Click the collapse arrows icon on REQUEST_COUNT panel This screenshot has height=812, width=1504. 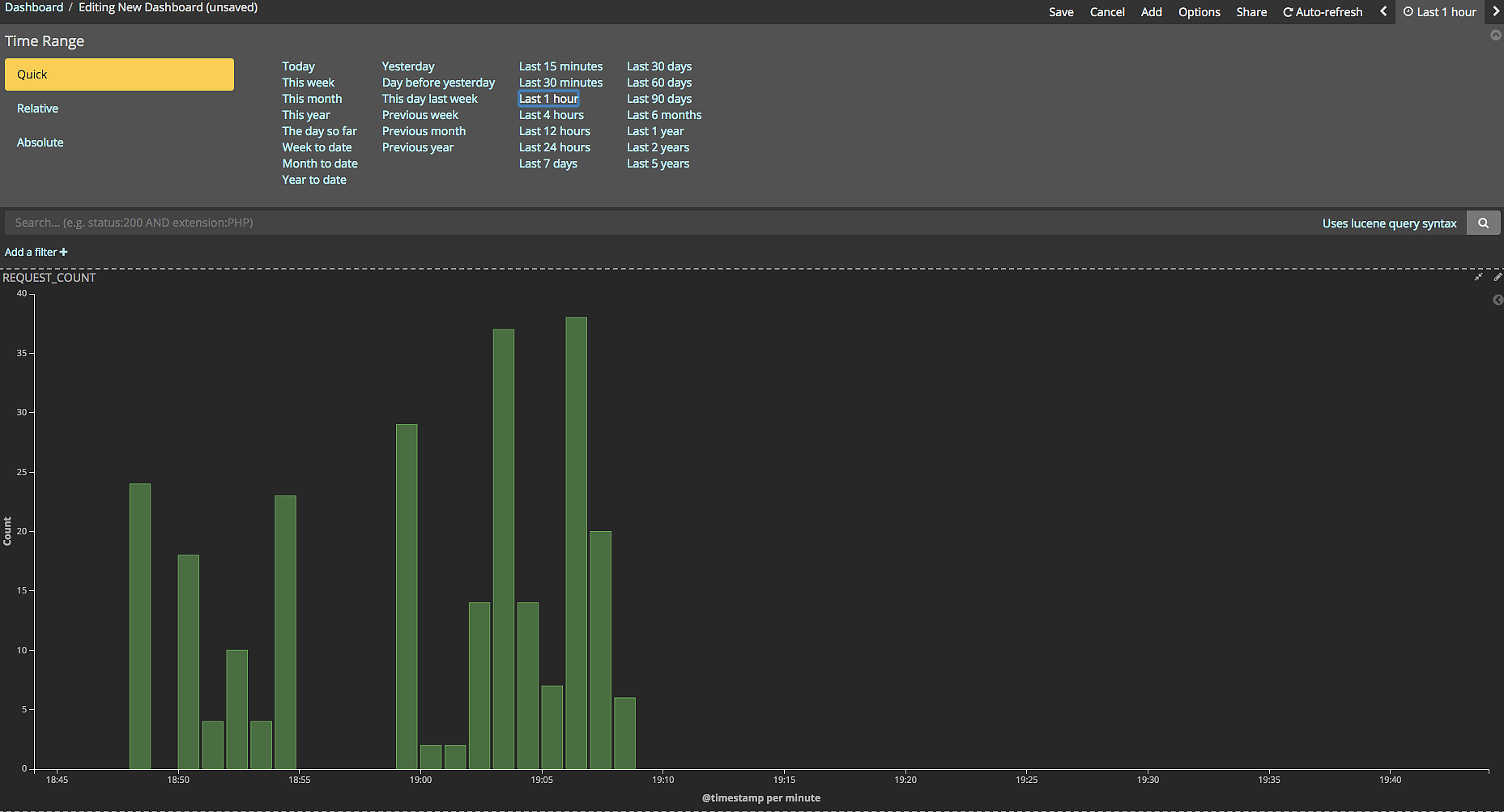pyautogui.click(x=1478, y=278)
